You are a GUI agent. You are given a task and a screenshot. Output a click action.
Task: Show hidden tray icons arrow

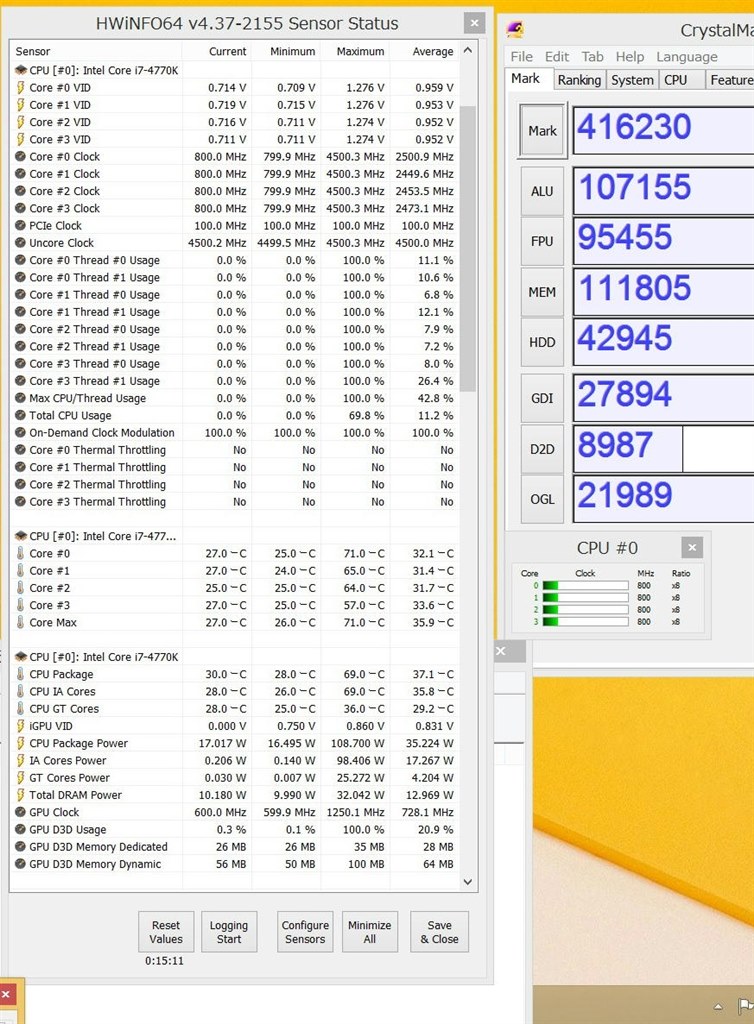pyautogui.click(x=719, y=1006)
